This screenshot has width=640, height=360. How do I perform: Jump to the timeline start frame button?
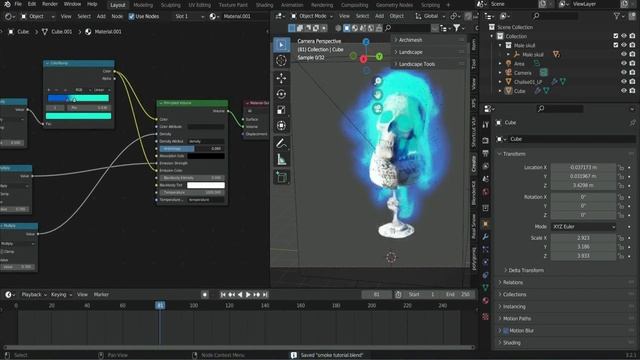(223, 295)
